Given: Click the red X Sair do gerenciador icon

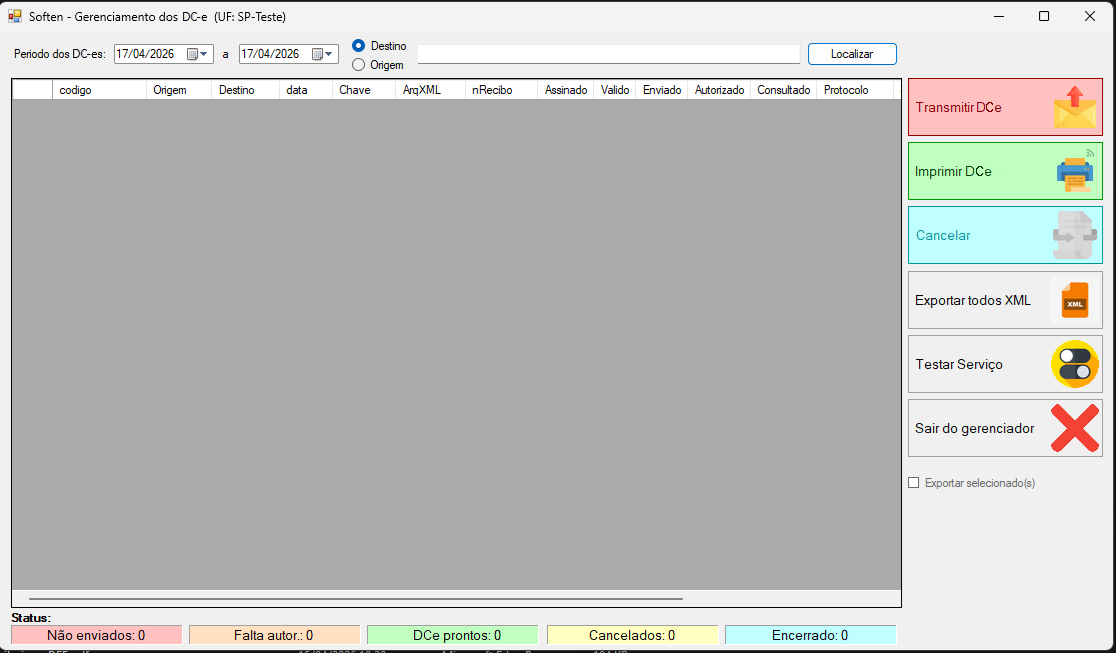Looking at the screenshot, I should click(x=1075, y=428).
